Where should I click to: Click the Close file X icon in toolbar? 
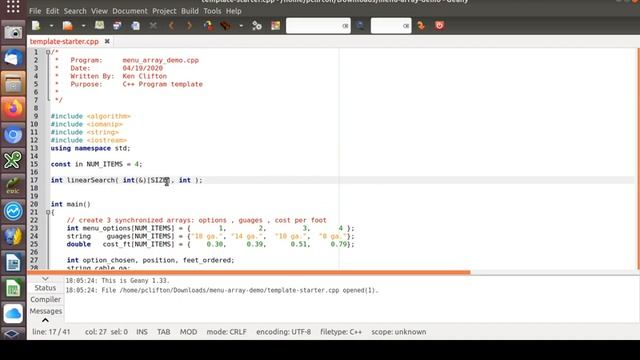click(x=153, y=26)
